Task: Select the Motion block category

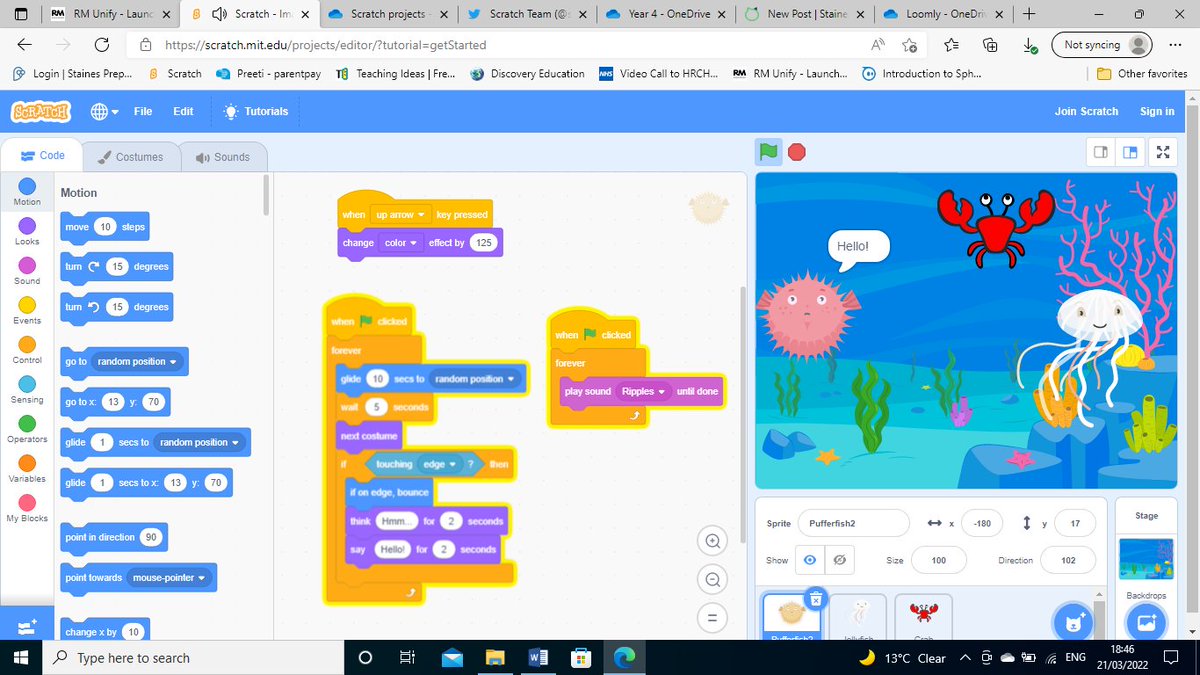Action: [27, 192]
